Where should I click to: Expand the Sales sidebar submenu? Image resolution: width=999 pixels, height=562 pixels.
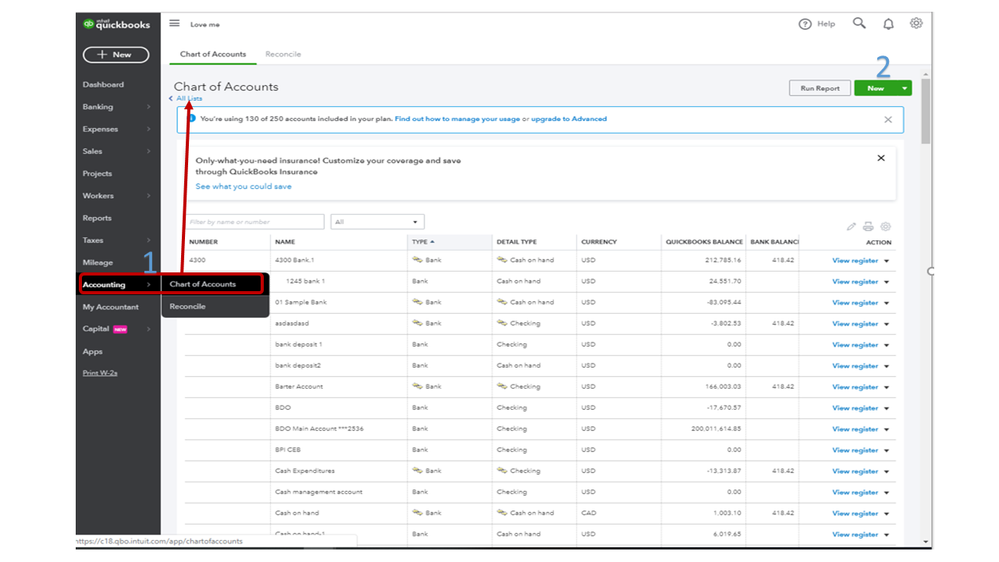click(x=148, y=151)
